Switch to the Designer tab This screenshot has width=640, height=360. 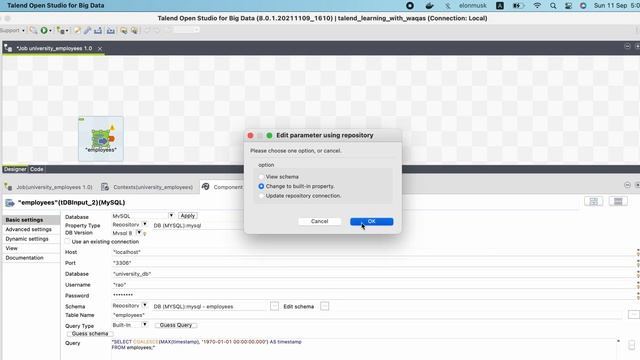pos(15,169)
